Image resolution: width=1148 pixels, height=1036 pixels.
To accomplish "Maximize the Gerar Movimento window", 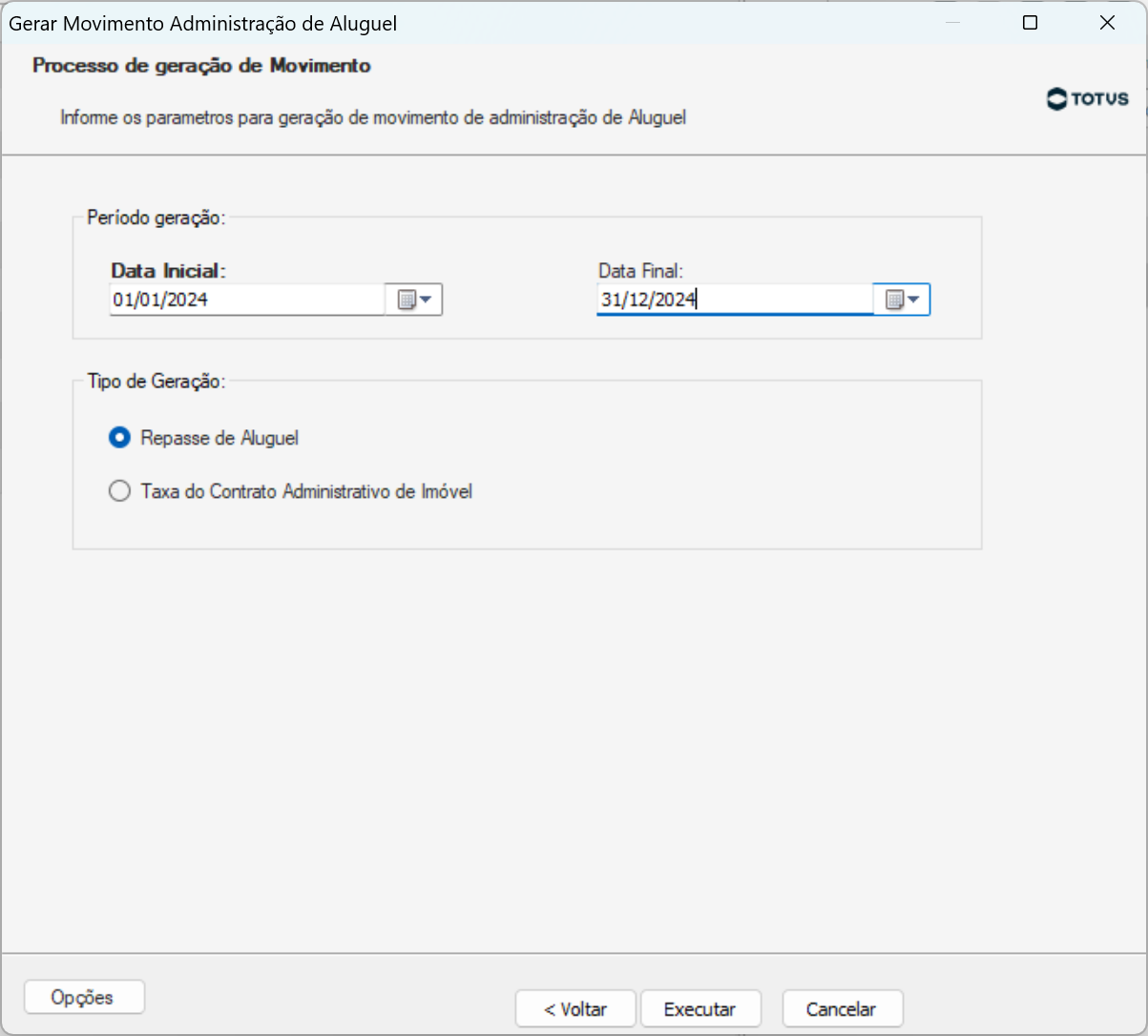I will [1030, 24].
